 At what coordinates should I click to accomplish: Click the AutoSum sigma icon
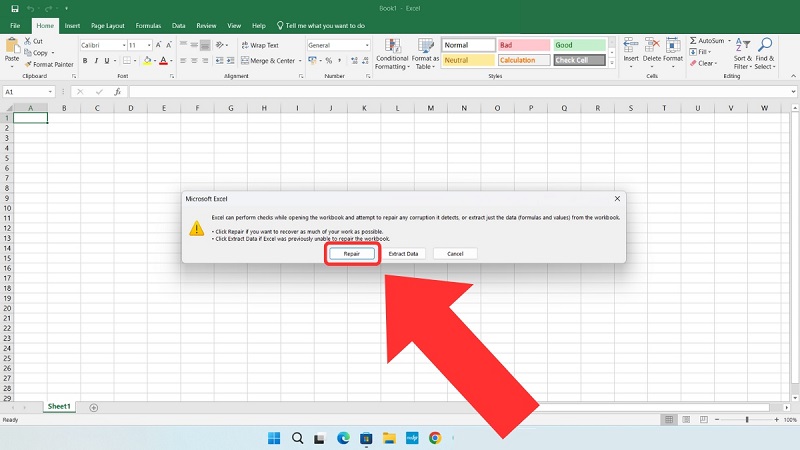click(x=692, y=41)
